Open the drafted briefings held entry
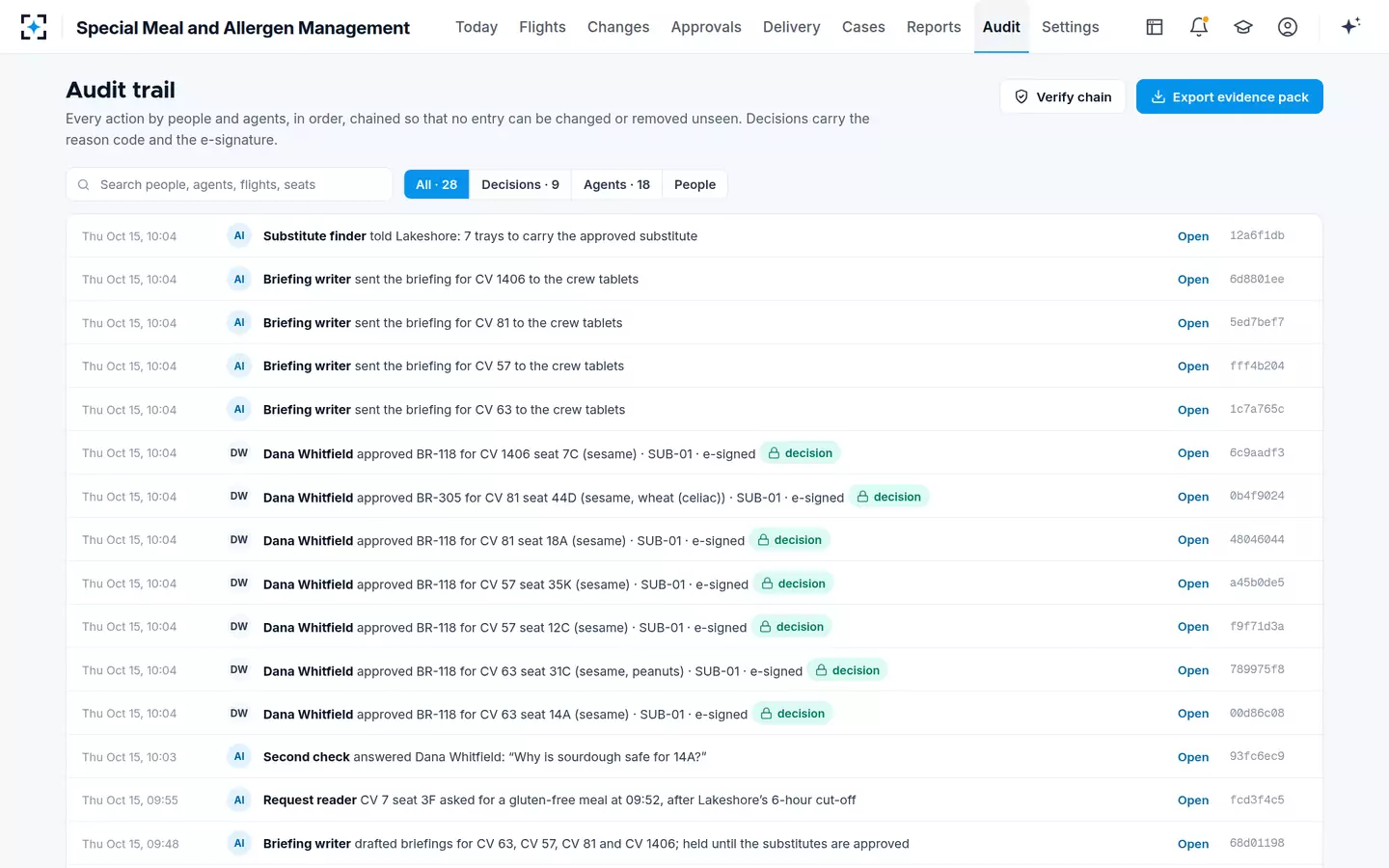 click(1193, 844)
